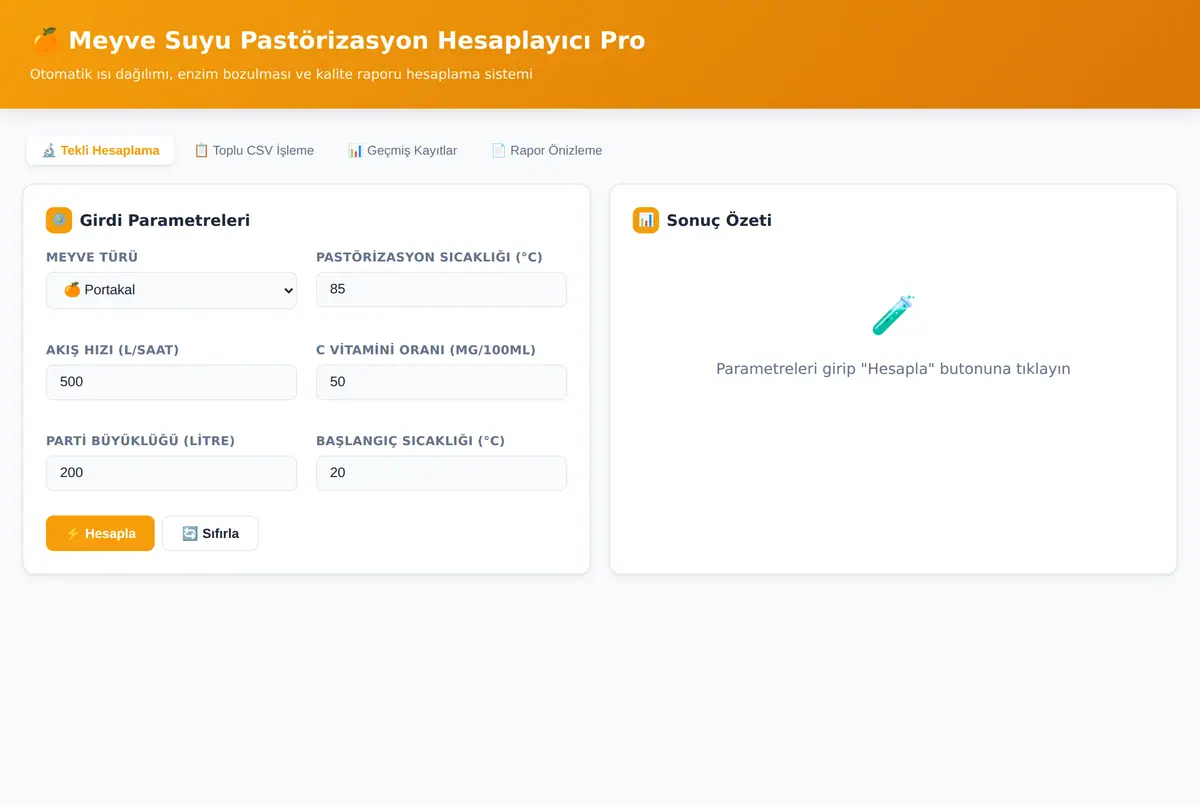Click the Sıfırla reset button
The image size is (1200, 806).
[210, 533]
